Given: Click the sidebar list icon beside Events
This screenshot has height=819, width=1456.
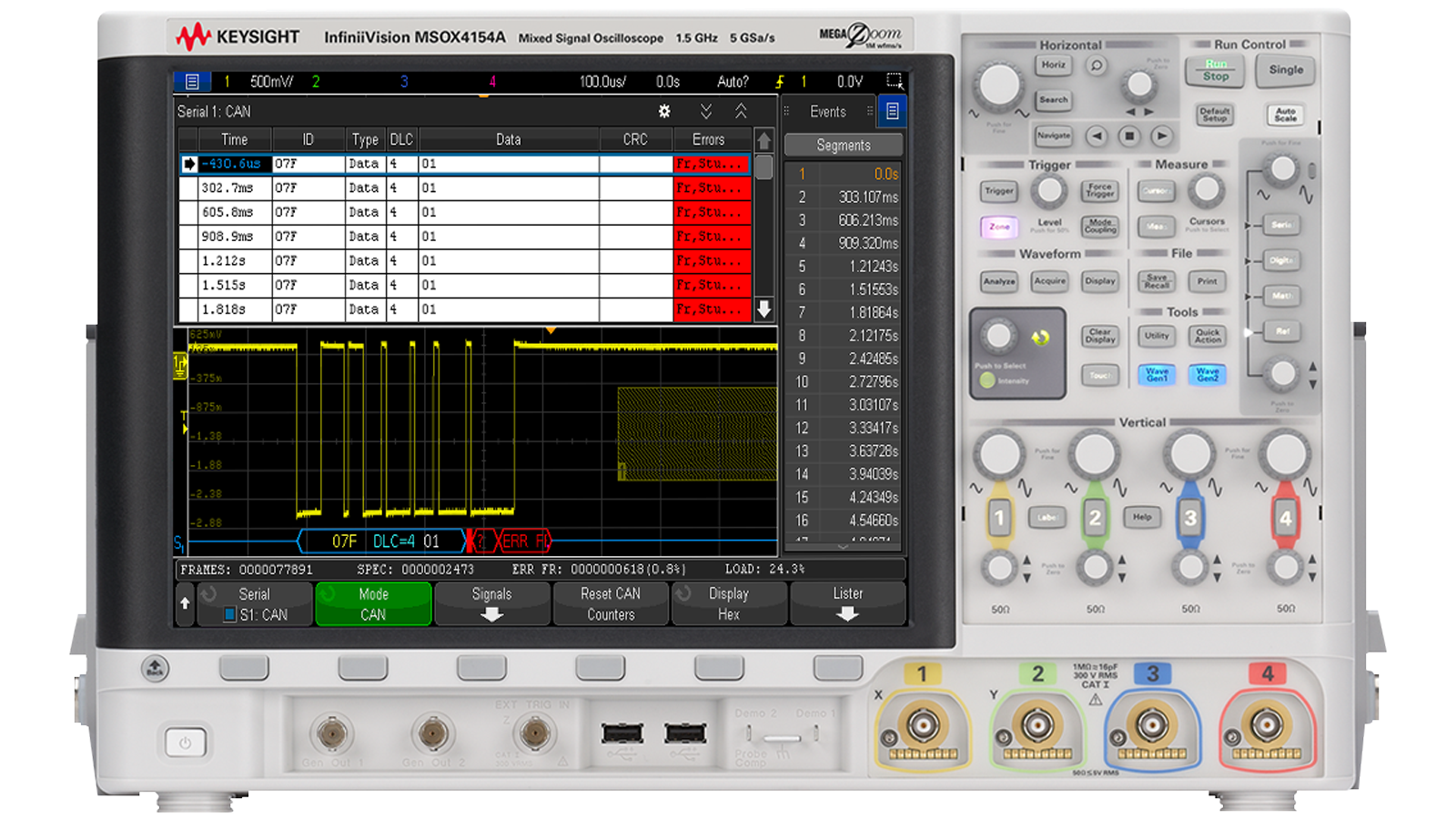Looking at the screenshot, I should tap(892, 111).
